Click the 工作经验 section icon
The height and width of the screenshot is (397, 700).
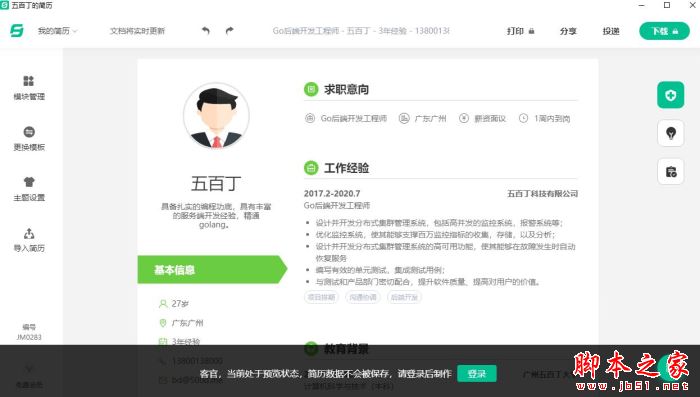coord(311,168)
